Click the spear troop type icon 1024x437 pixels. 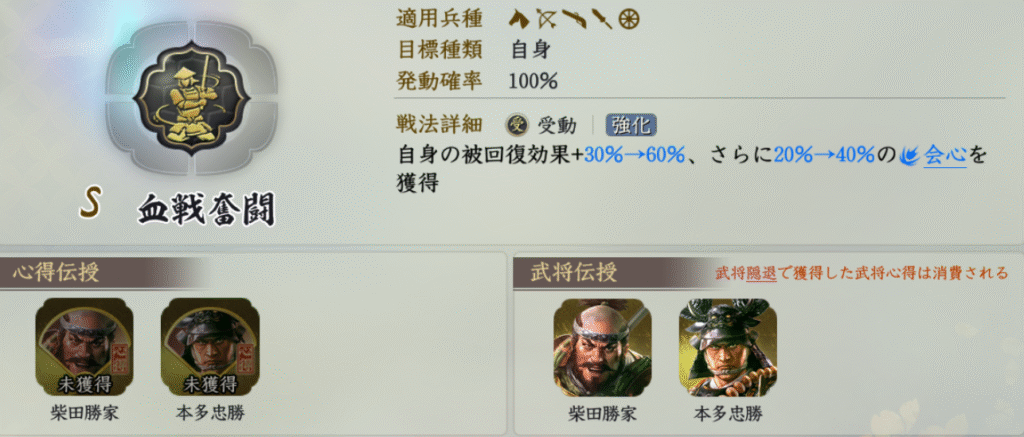[x=601, y=19]
